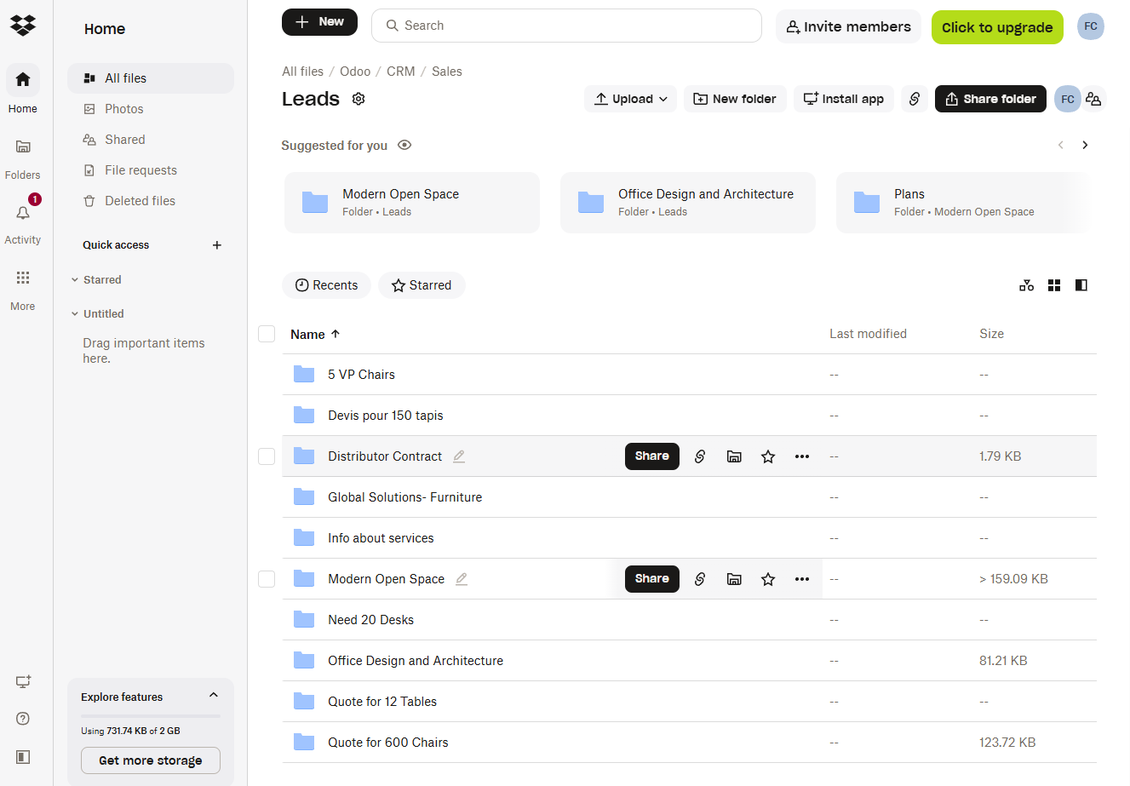The width and height of the screenshot is (1130, 786).
Task: Focus the Search field
Action: click(566, 25)
